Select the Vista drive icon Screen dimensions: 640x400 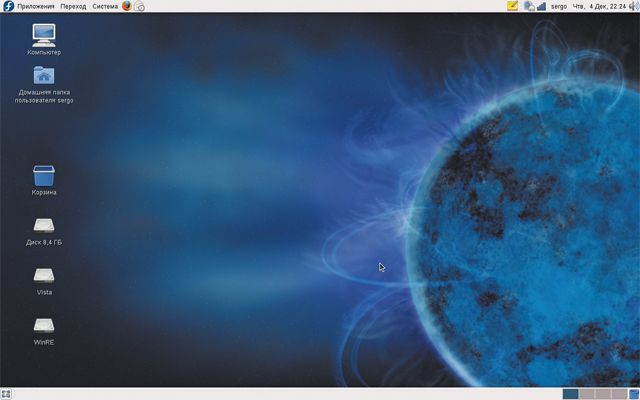pos(44,276)
